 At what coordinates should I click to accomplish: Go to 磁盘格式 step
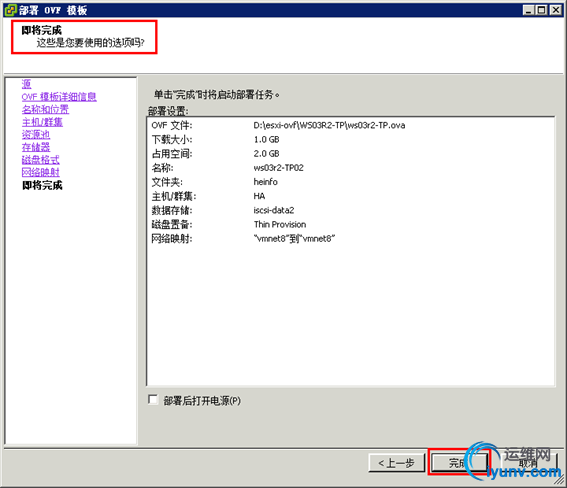pos(40,160)
